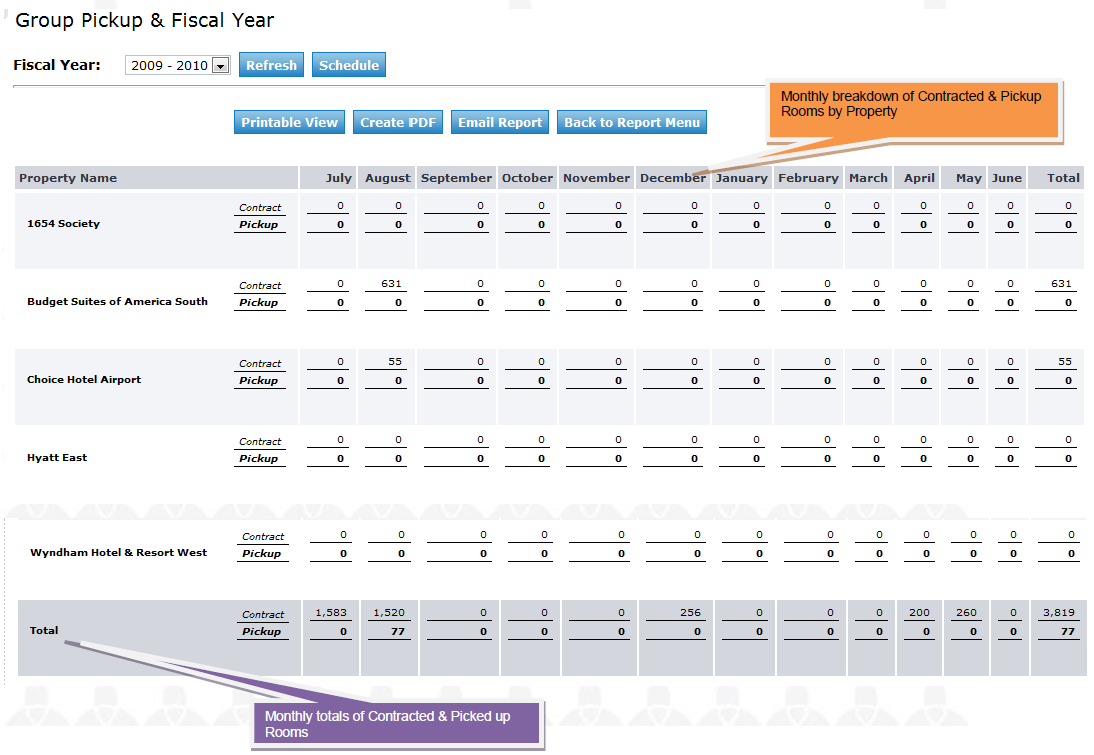Go Back to Report Menu
1094x755 pixels.
click(632, 122)
